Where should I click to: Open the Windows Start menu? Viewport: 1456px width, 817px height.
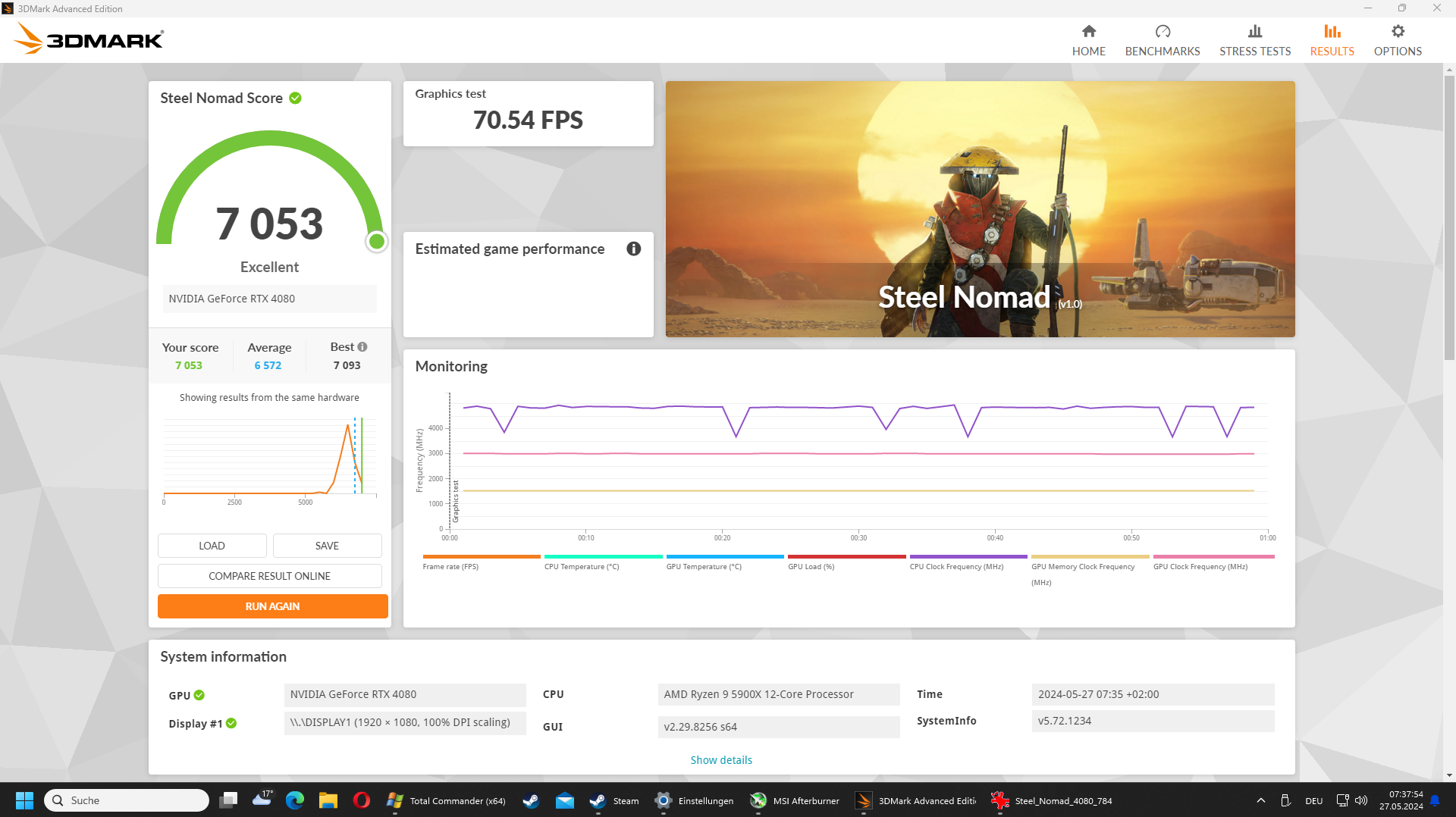(24, 800)
